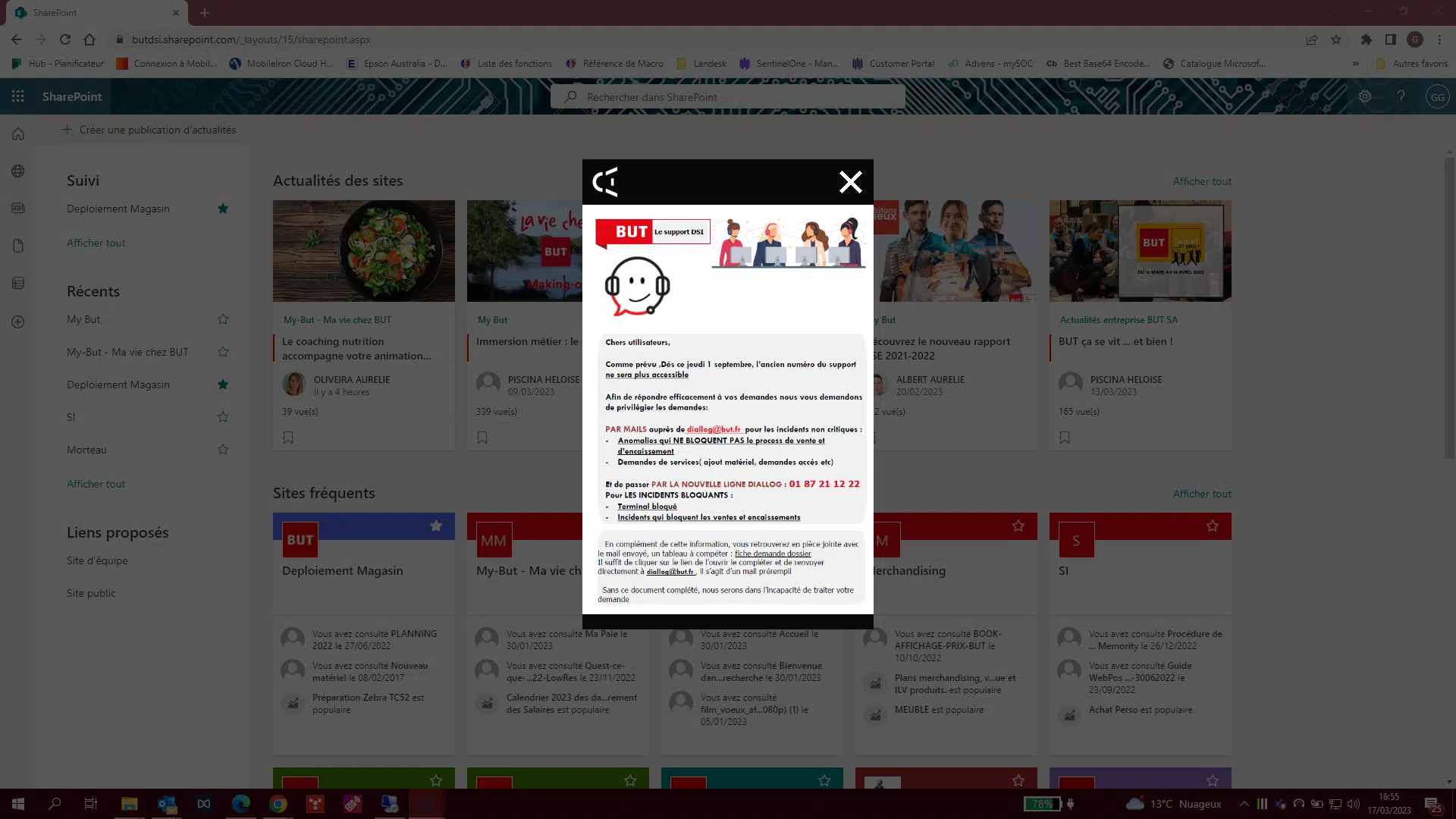Open Référence de Macro bookmark
The height and width of the screenshot is (819, 1456).
point(614,64)
